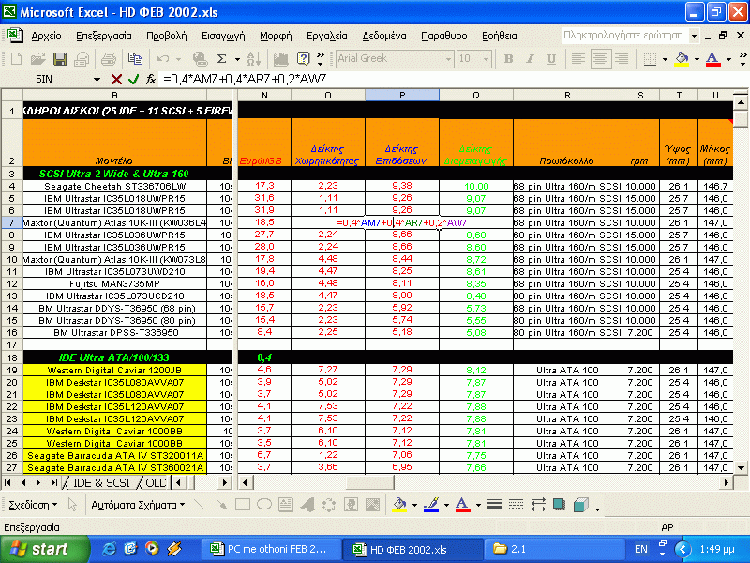
Task: Launch Internet Explorer from Quick Launch
Action: click(x=109, y=549)
